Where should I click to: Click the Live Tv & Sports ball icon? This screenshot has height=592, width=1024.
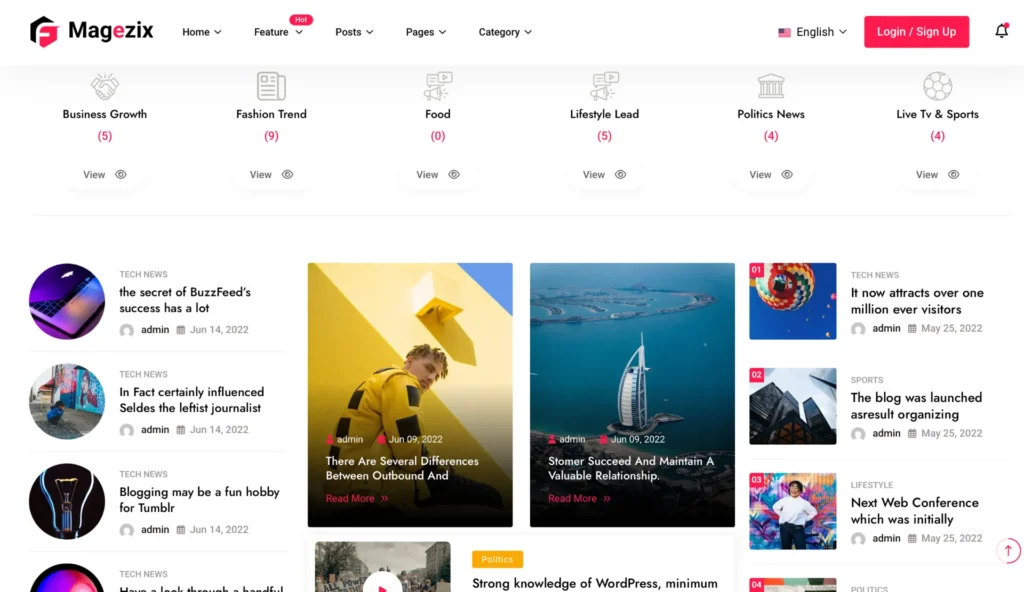[x=937, y=86]
